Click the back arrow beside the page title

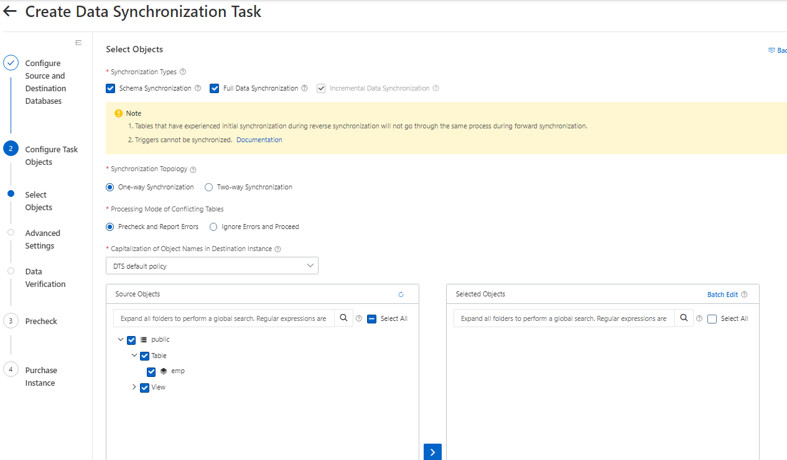[10, 12]
